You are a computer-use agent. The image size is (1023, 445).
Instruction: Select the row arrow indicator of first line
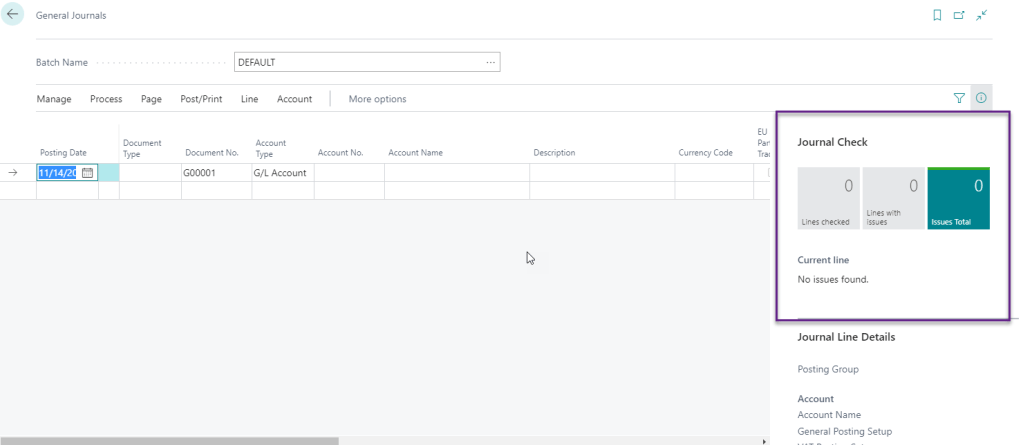coord(13,173)
